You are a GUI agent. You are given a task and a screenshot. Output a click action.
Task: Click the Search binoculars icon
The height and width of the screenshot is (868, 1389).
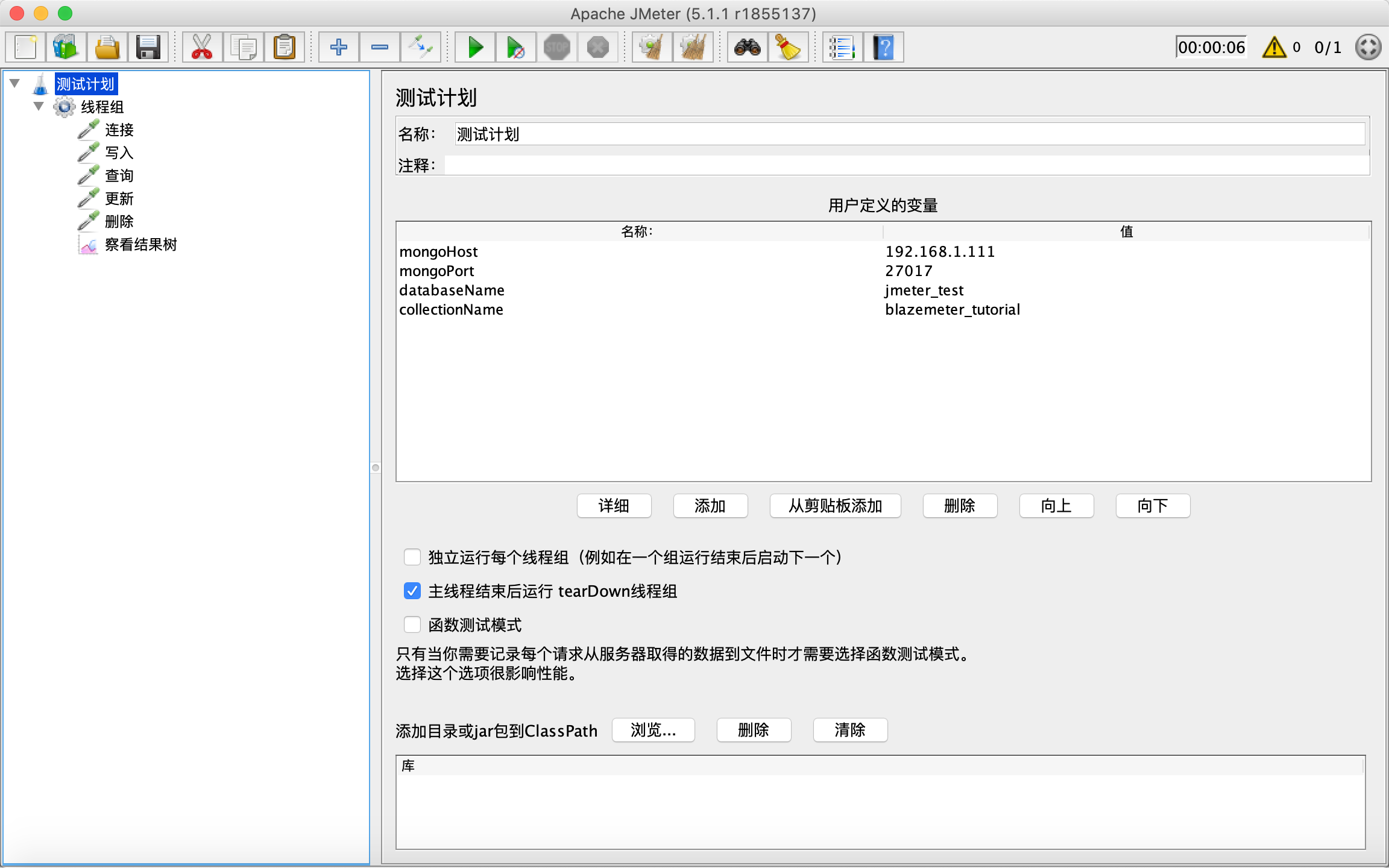coord(748,47)
